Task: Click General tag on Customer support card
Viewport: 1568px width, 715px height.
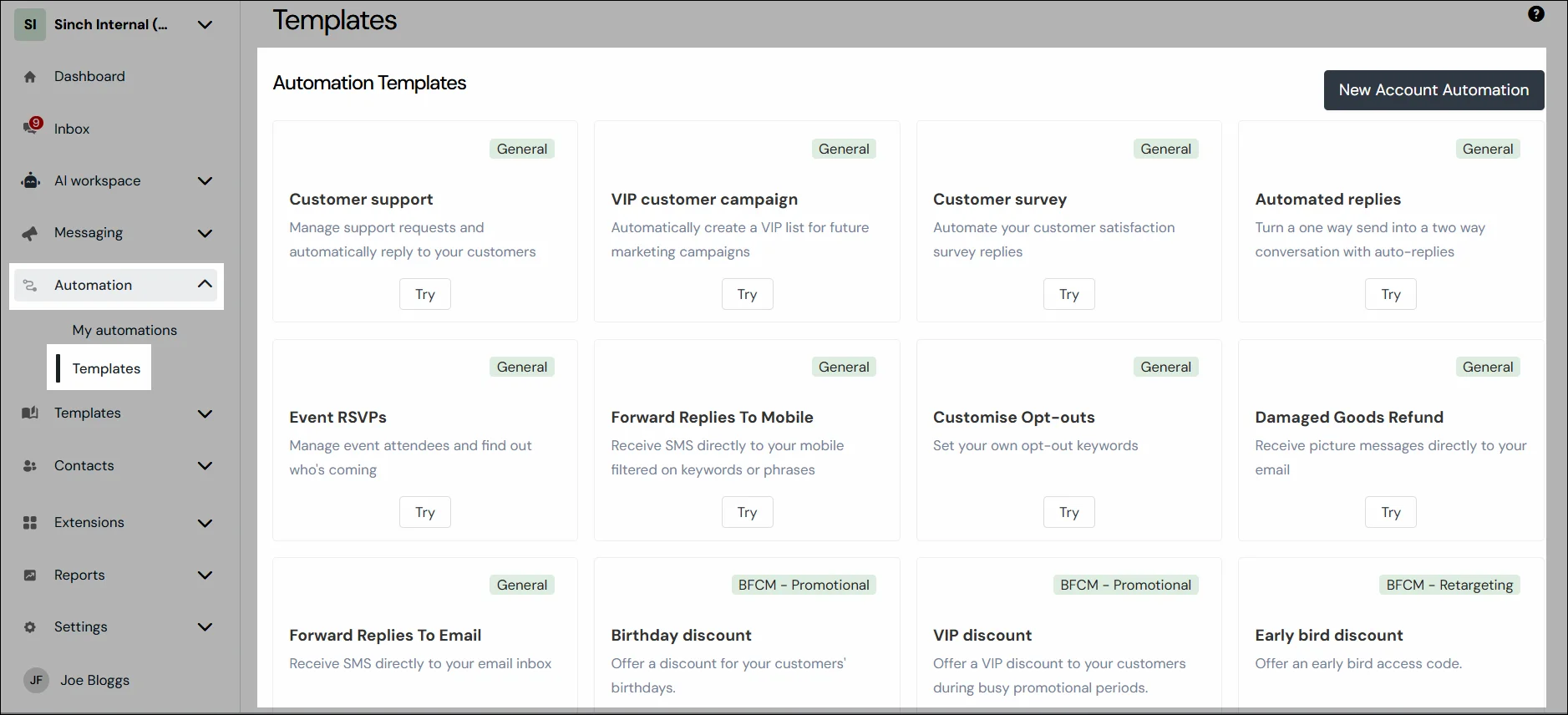Action: [x=522, y=150]
